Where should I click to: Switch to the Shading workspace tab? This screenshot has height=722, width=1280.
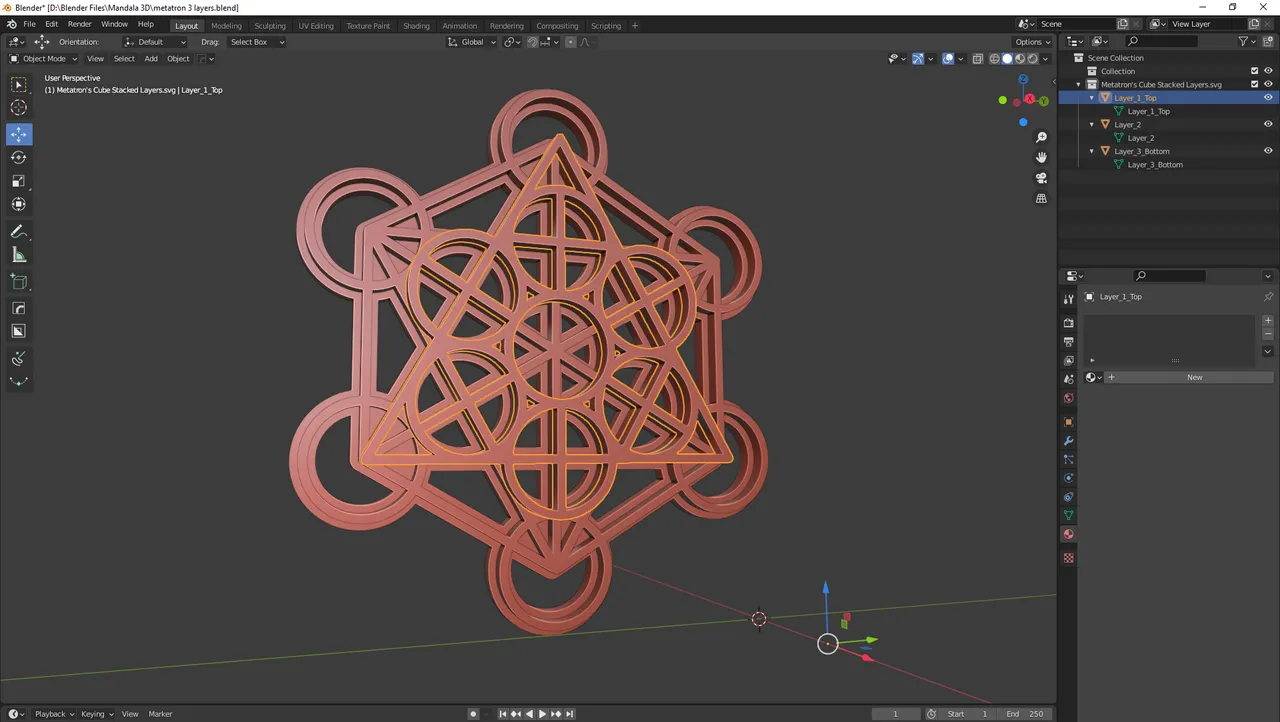pyautogui.click(x=416, y=25)
